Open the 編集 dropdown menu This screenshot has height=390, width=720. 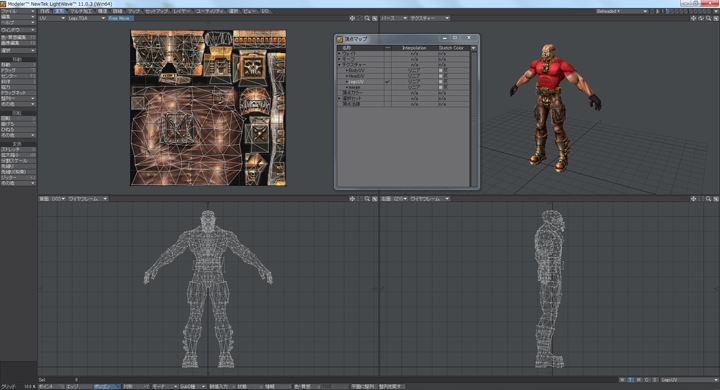coord(18,17)
